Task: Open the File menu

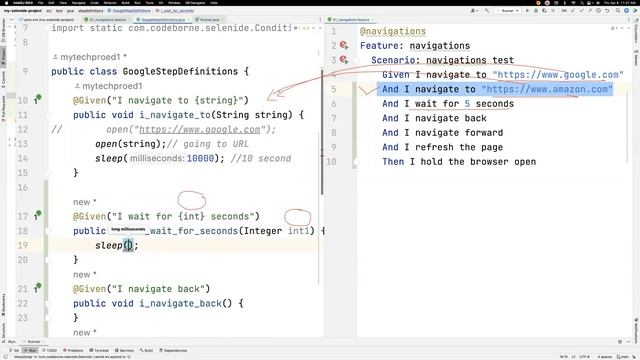Action: (x=40, y=3)
